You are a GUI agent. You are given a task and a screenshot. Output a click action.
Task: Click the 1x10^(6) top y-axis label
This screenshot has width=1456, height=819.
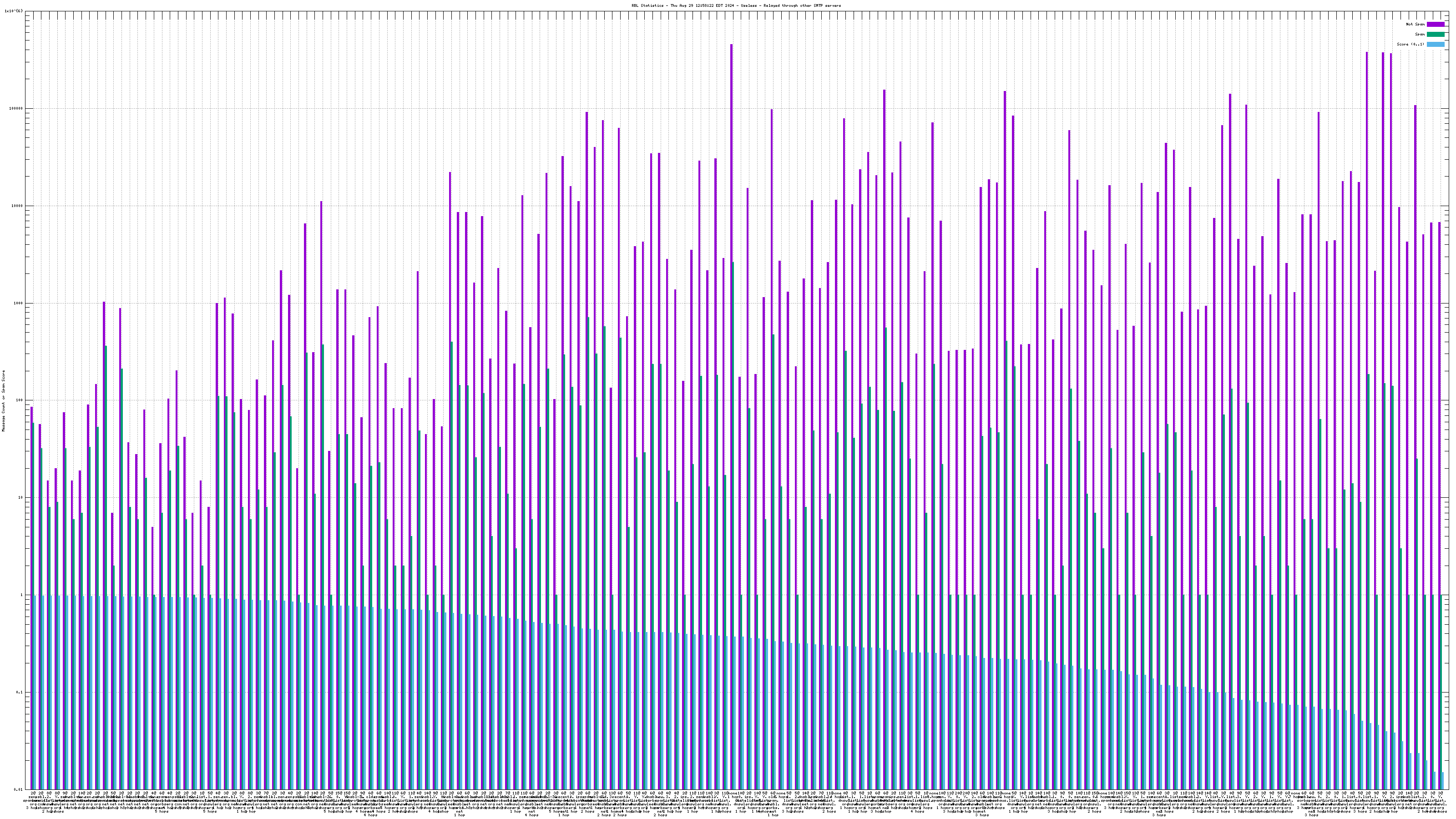(14, 11)
